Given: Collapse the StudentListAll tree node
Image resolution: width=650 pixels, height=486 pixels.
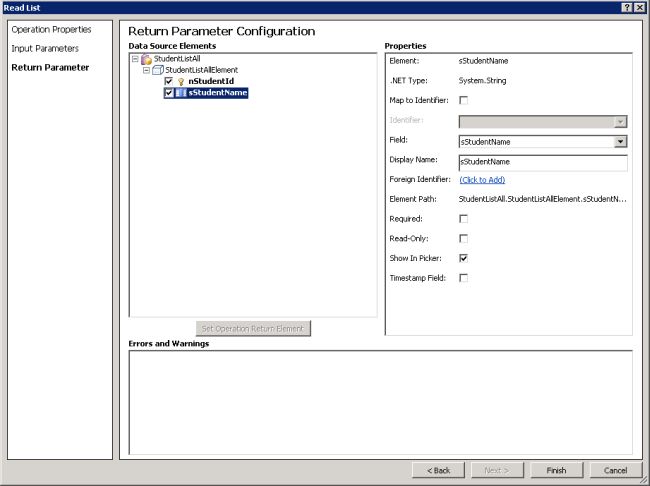Looking at the screenshot, I should click(x=135, y=59).
